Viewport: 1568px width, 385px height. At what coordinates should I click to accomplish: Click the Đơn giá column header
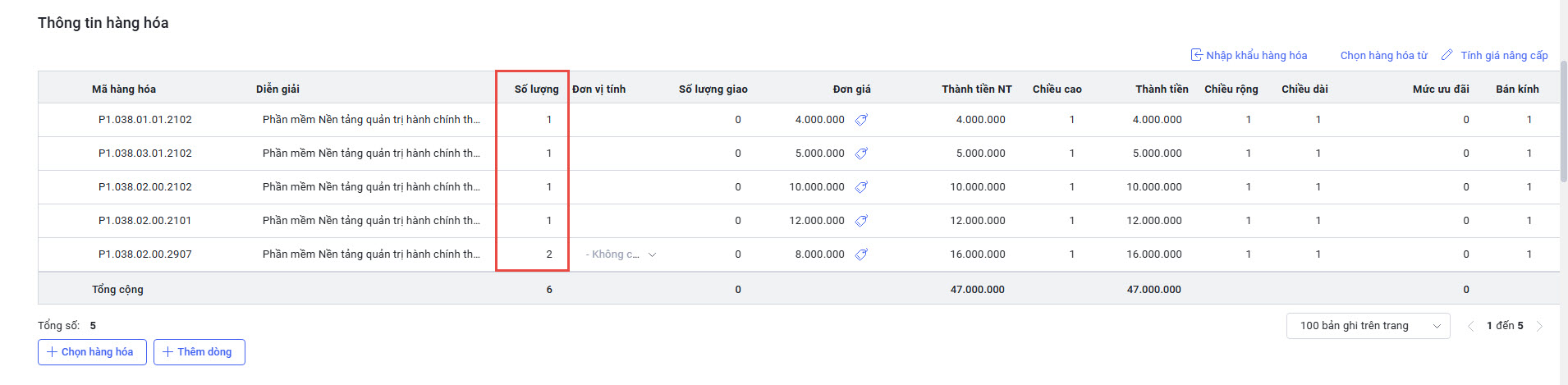click(x=851, y=89)
